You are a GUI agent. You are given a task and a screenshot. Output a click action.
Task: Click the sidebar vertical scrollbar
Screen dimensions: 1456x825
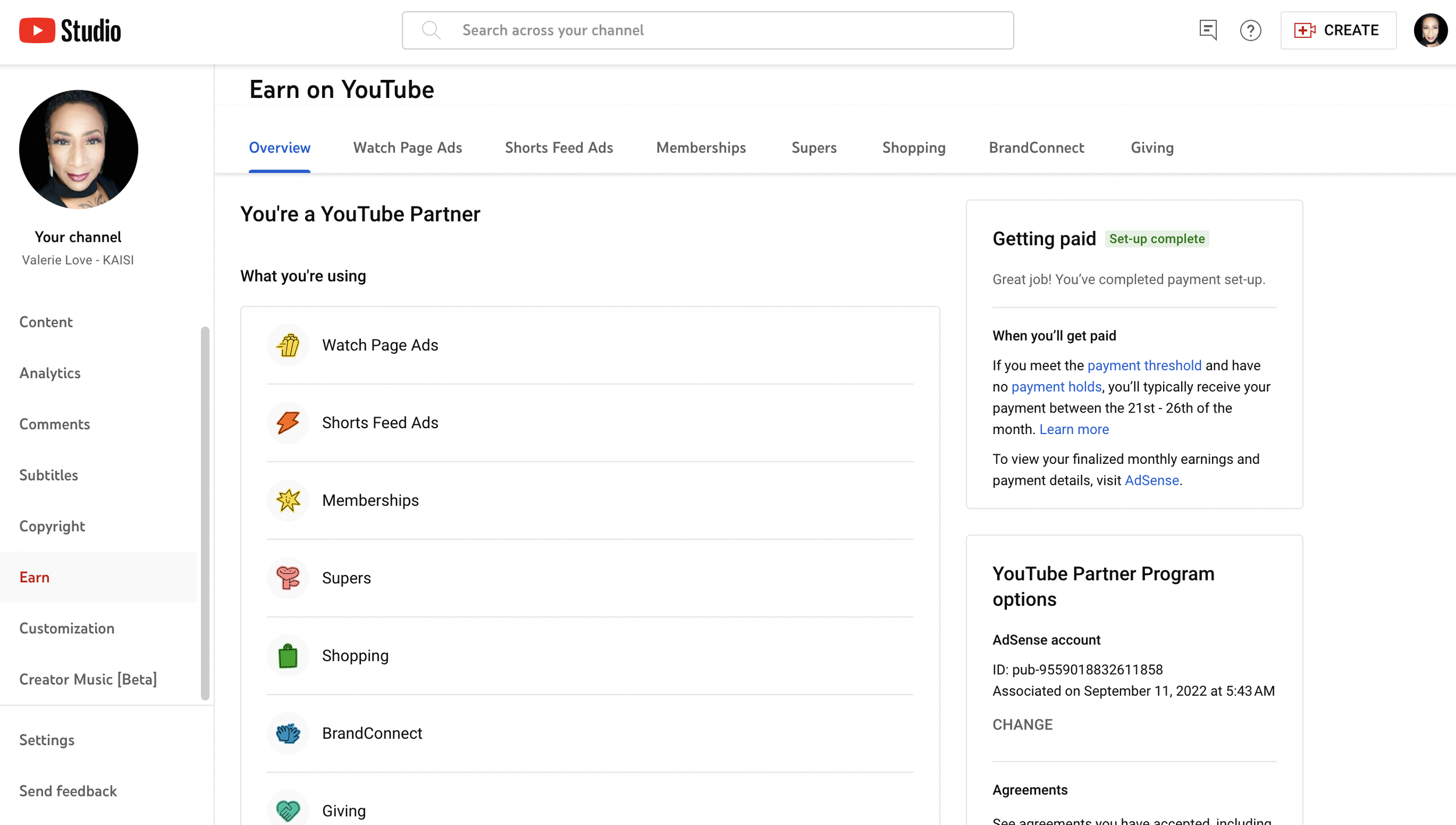(x=205, y=513)
